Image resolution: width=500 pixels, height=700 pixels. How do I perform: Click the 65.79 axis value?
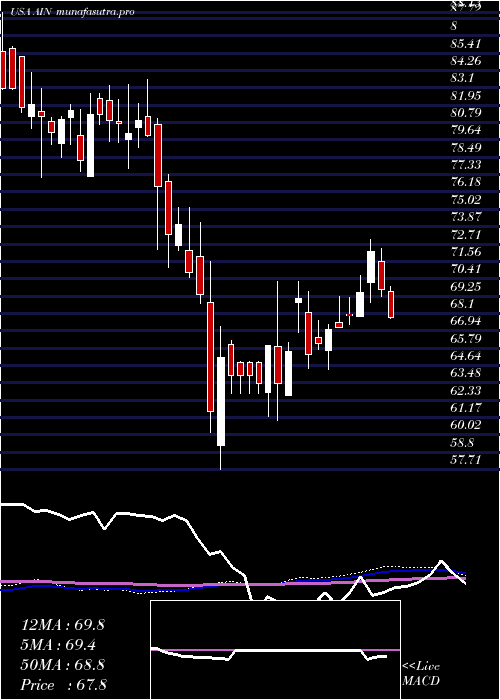[466, 338]
